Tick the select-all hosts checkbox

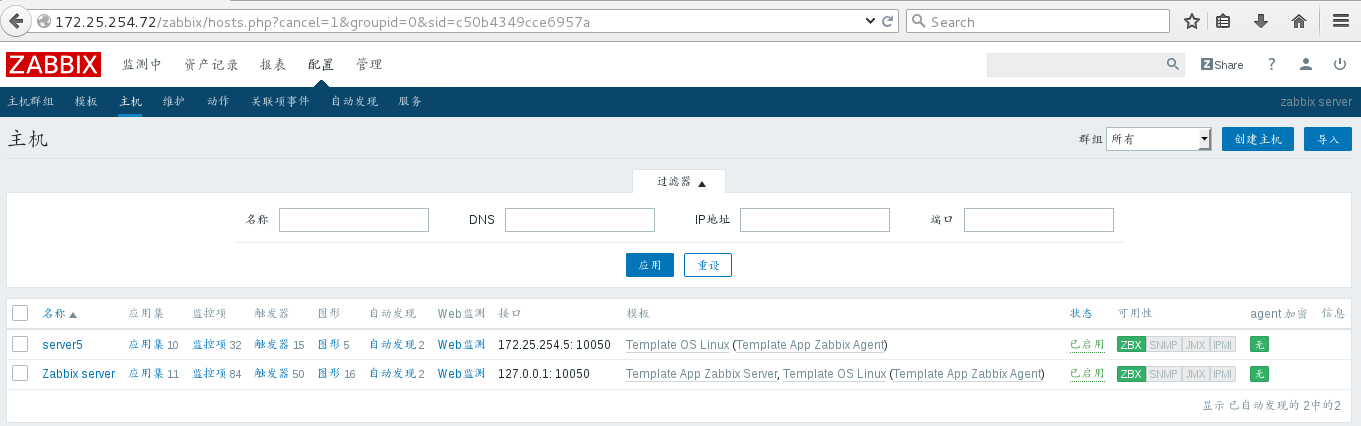pyautogui.click(x=20, y=313)
